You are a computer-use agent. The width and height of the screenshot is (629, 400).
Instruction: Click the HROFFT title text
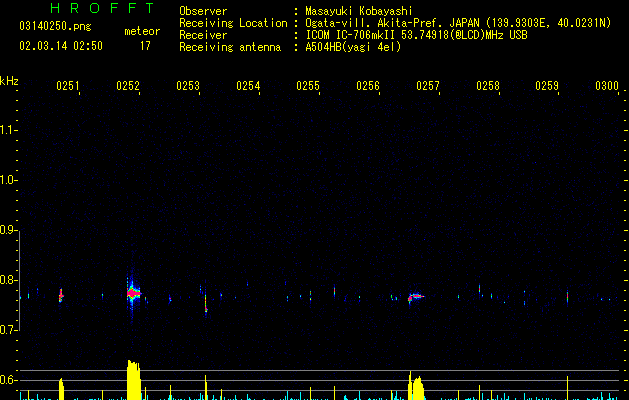pyautogui.click(x=102, y=8)
